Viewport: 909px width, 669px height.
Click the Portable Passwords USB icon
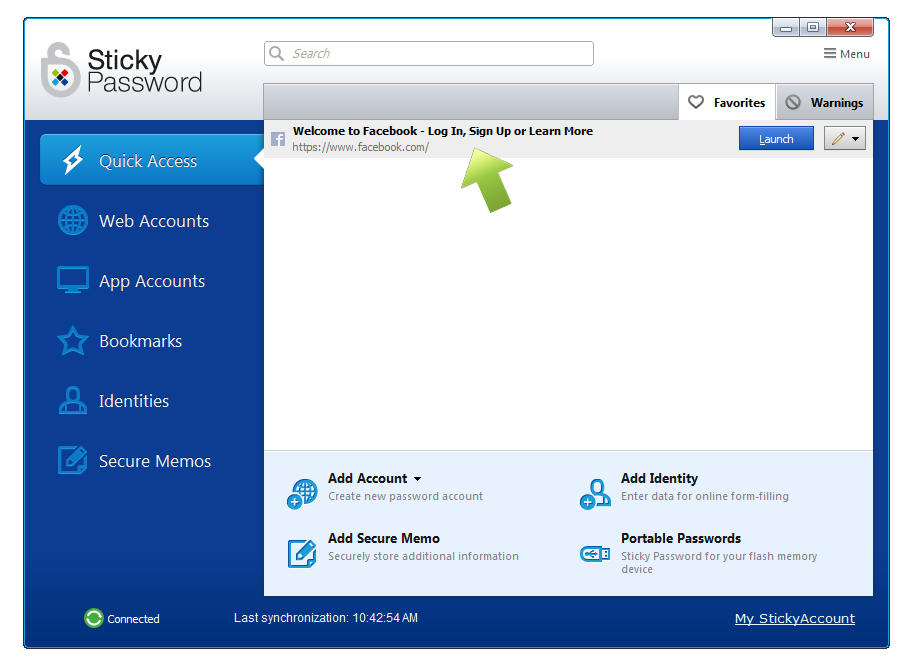click(595, 554)
